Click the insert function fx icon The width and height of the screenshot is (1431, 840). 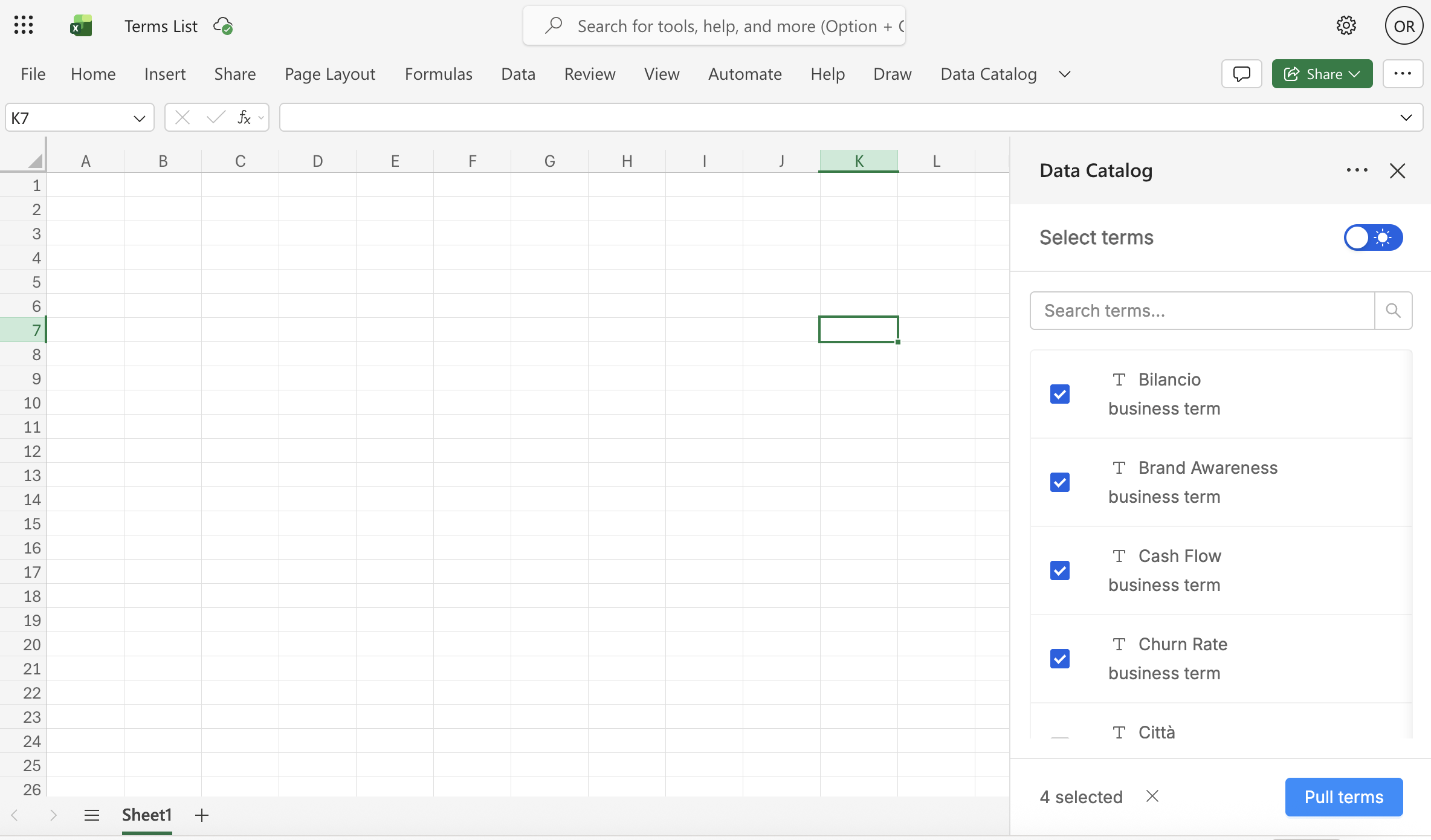(x=244, y=117)
